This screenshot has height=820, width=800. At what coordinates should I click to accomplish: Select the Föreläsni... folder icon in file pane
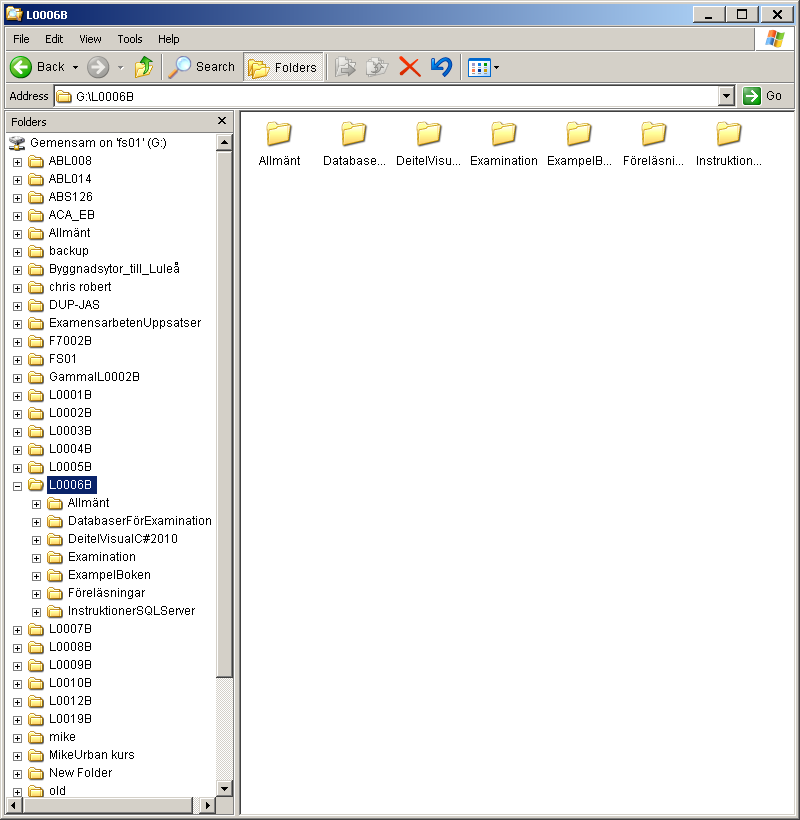coord(654,134)
